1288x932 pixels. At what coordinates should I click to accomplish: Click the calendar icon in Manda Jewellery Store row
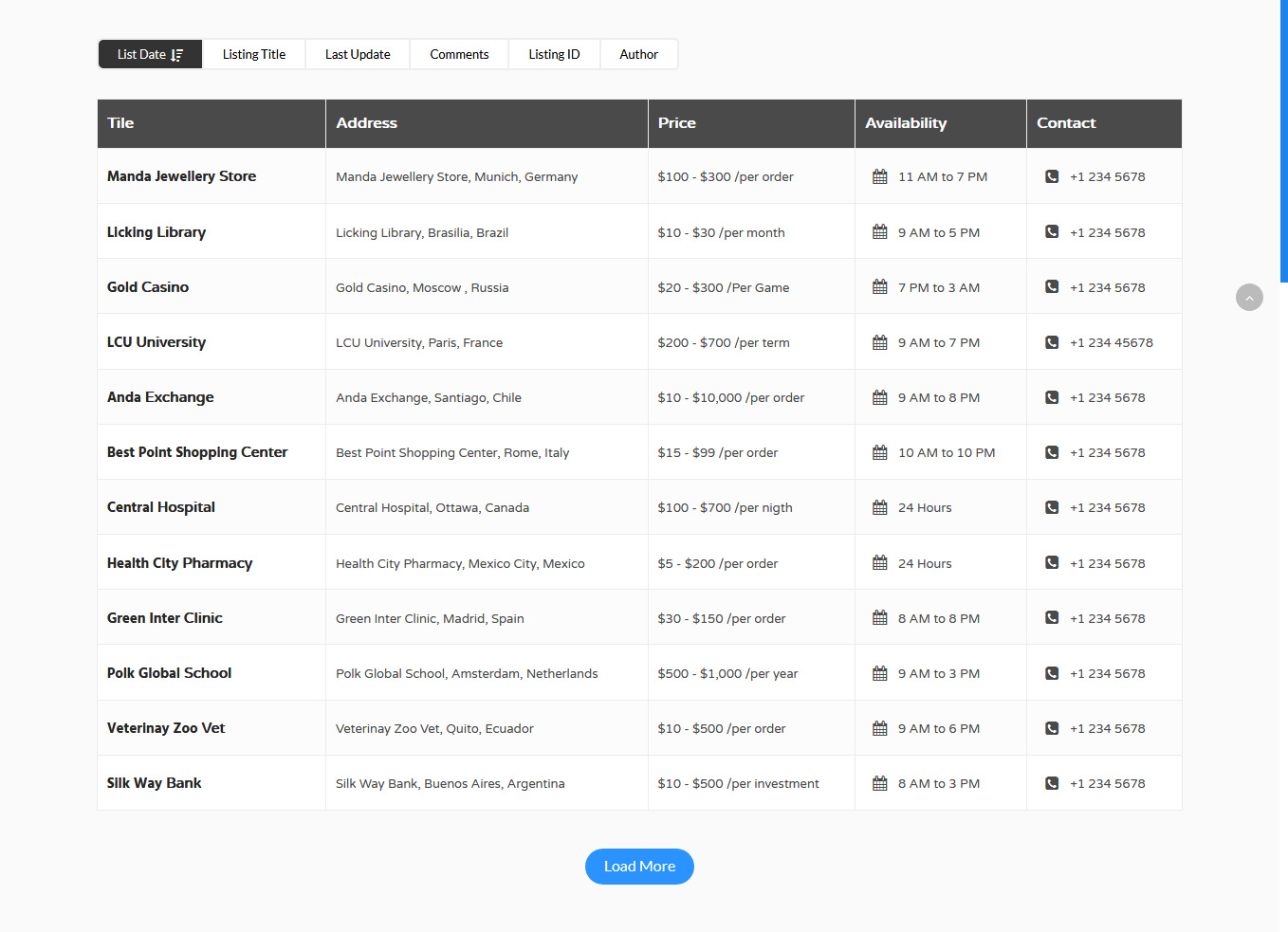coord(879,176)
